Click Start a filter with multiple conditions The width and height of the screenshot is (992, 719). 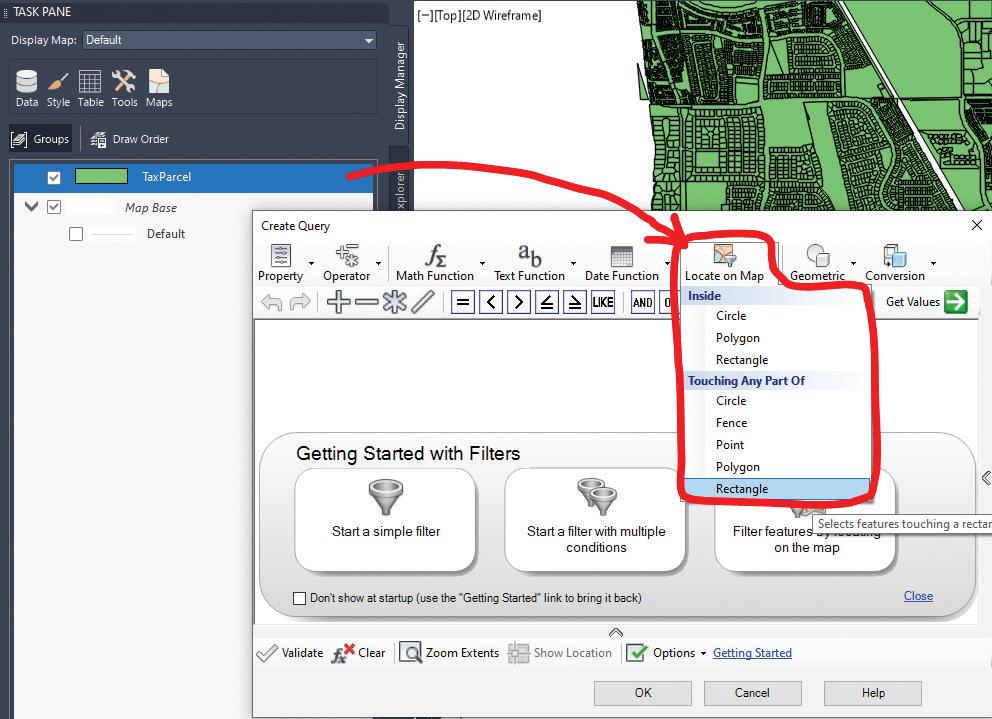pos(595,520)
